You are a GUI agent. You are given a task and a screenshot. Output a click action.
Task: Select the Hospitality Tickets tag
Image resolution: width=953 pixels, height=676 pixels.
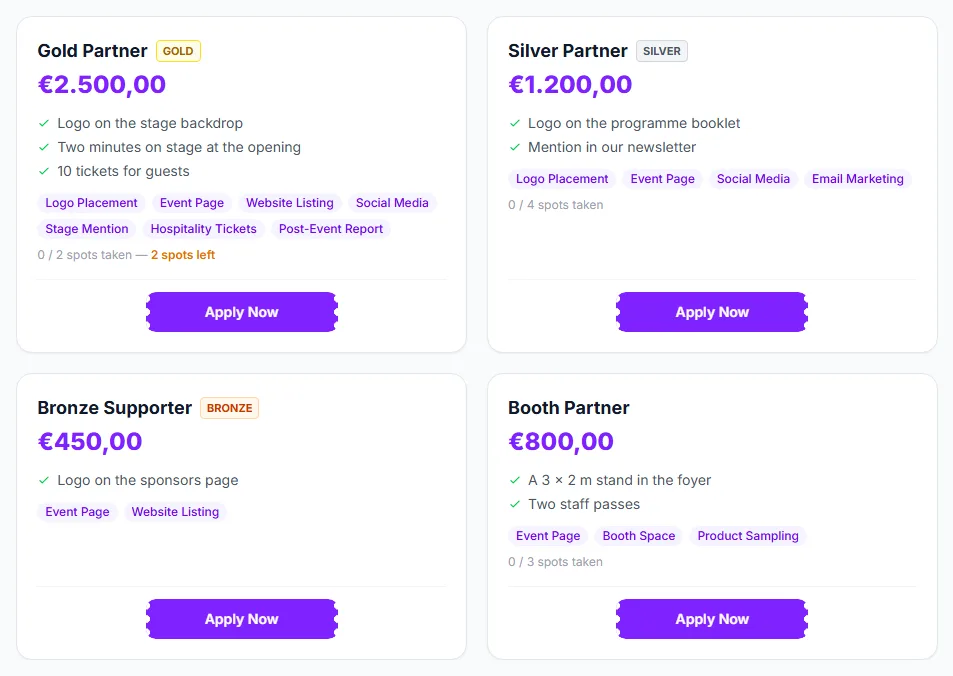(204, 229)
